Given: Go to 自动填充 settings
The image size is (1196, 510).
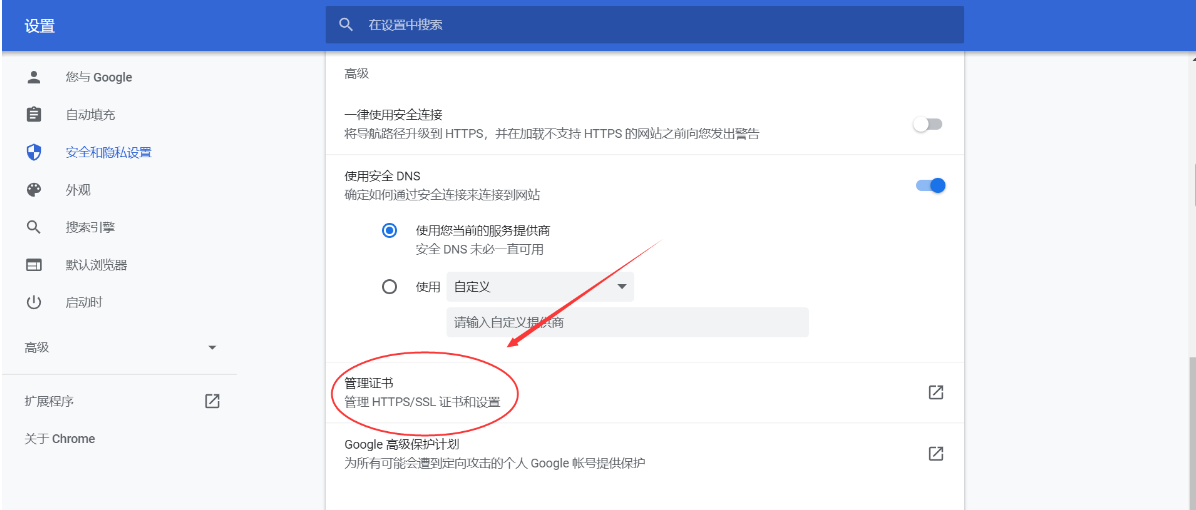Looking at the screenshot, I should tap(90, 114).
